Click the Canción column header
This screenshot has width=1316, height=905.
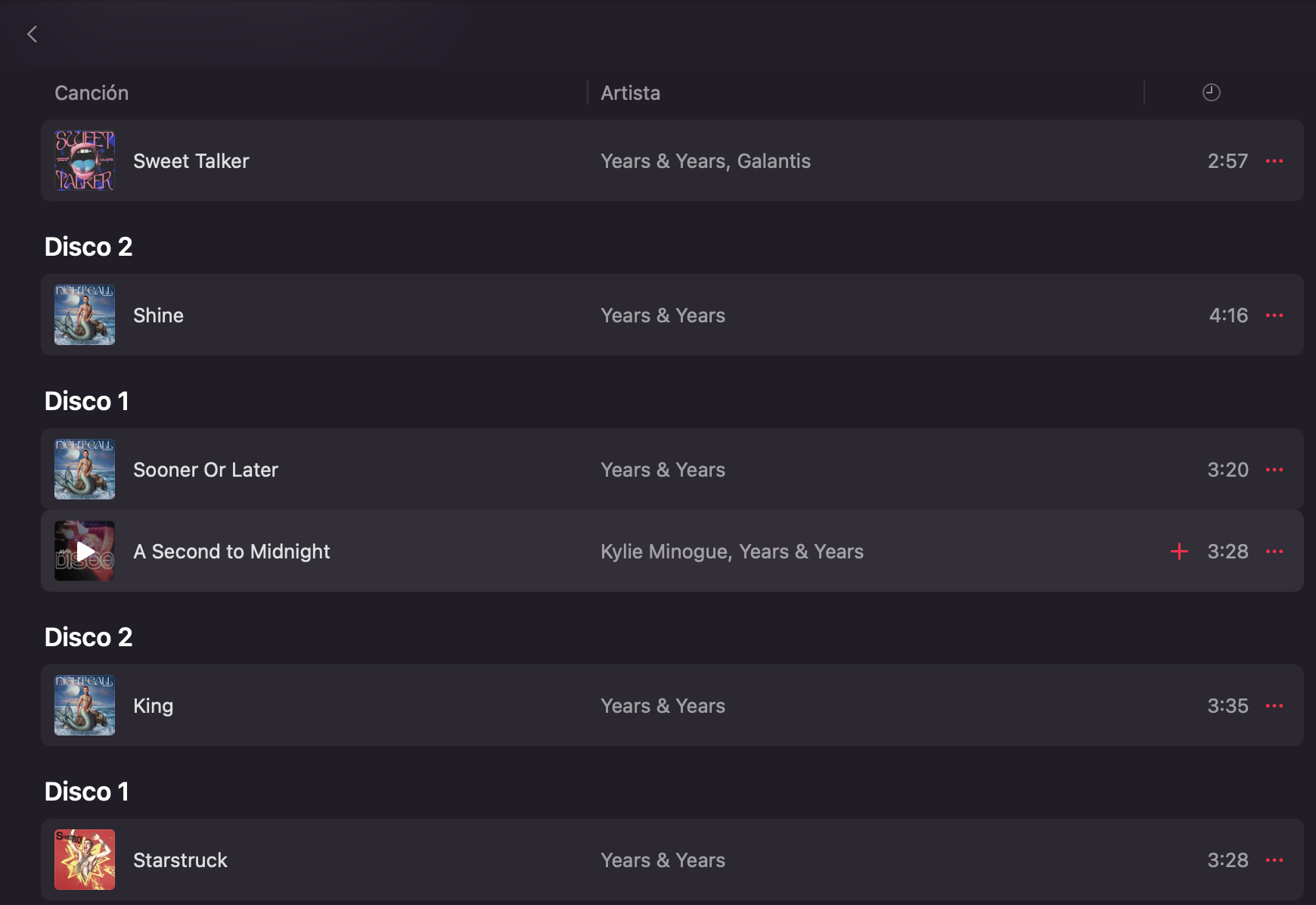[x=92, y=93]
